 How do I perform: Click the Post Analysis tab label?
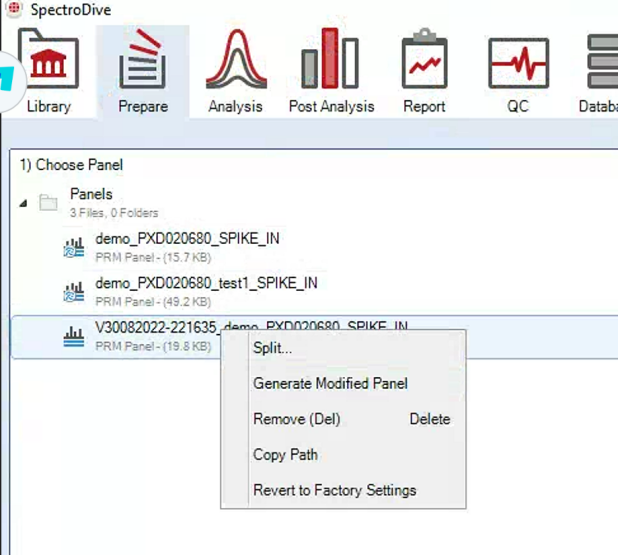click(331, 106)
